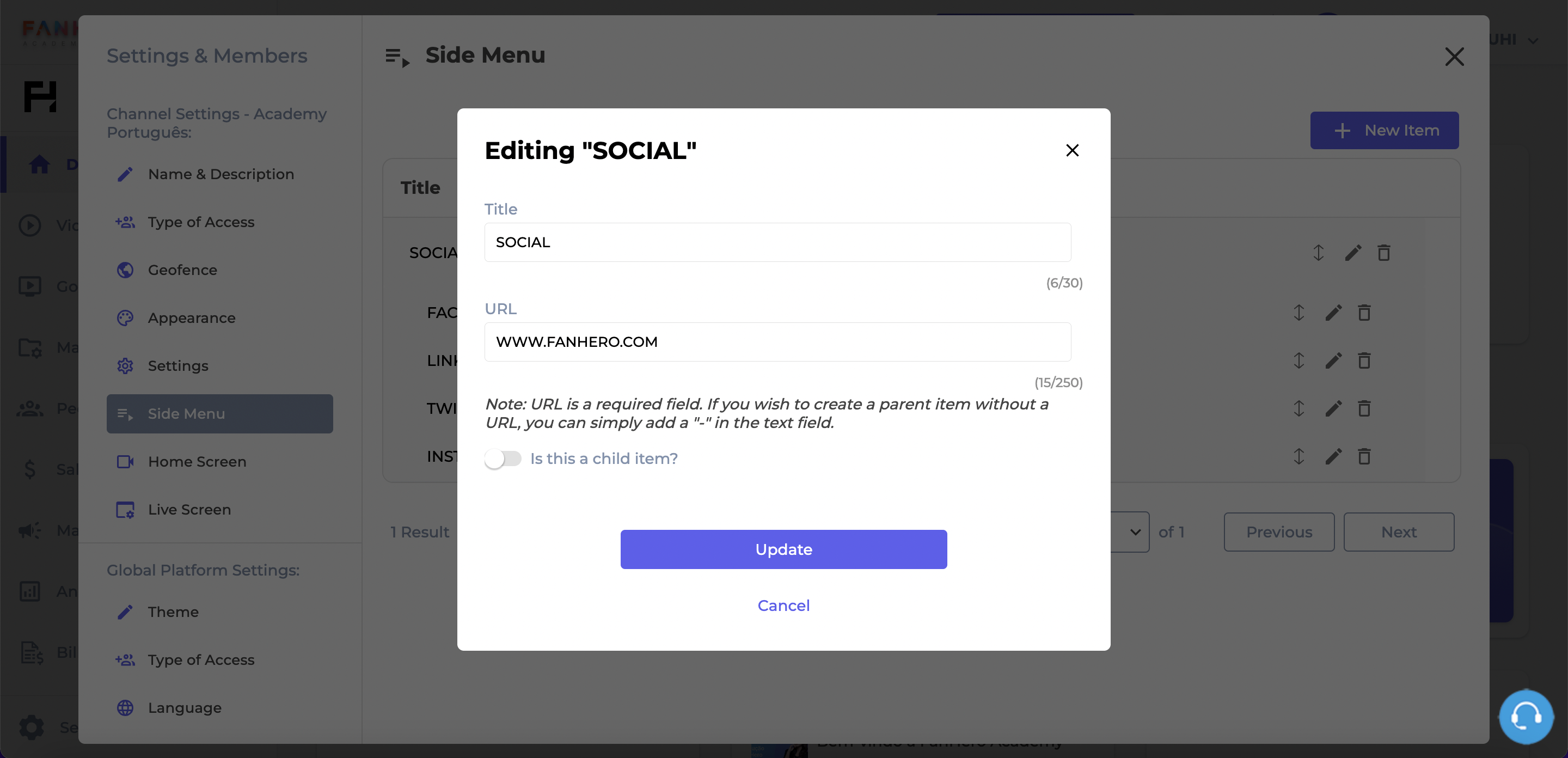Click the edit pencil icon for Name & Description

[125, 174]
